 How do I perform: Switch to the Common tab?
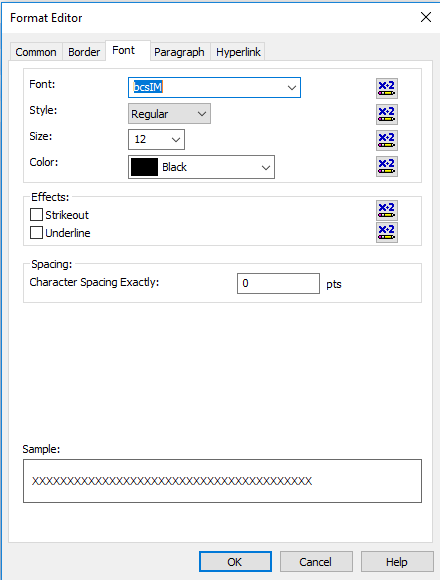tap(36, 52)
